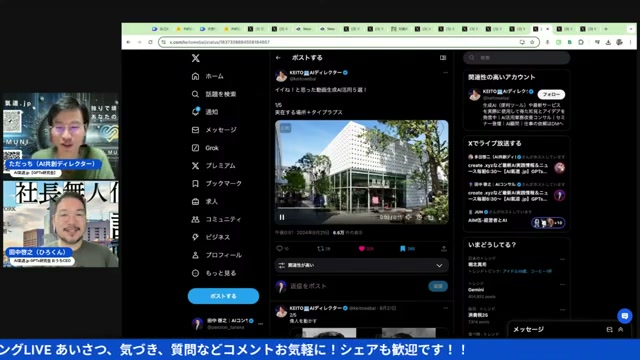This screenshot has height=360, width=640.
Task: Unlike the post via pink heart
Action: 362,248
